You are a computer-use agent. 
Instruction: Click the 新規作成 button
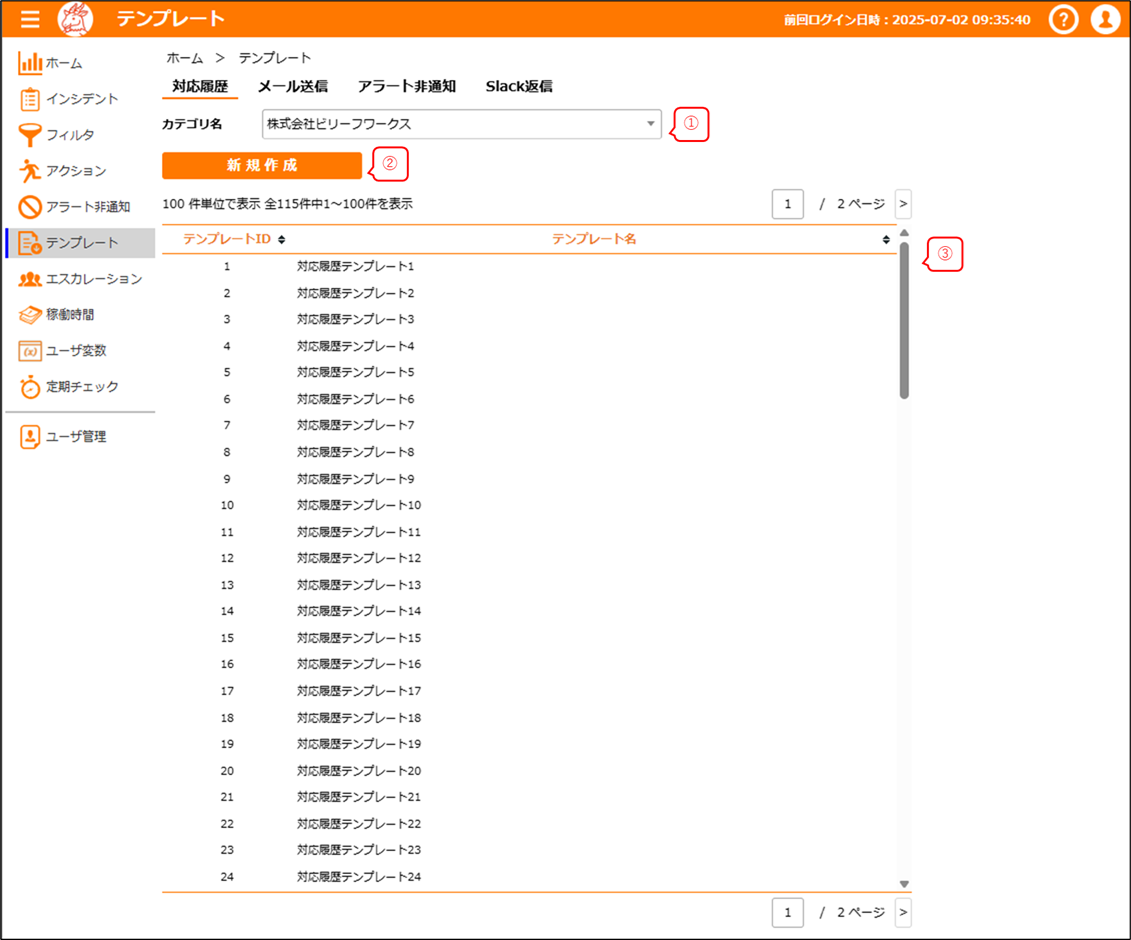[262, 165]
